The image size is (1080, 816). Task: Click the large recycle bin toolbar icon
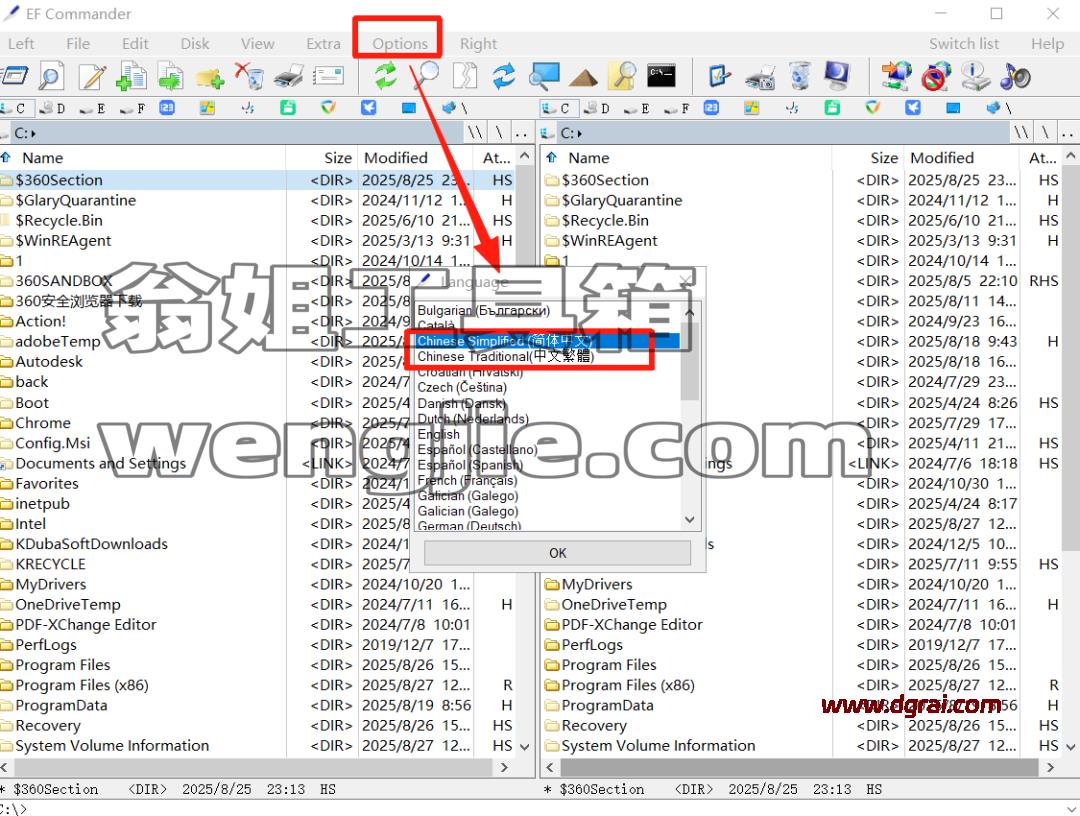coord(799,76)
